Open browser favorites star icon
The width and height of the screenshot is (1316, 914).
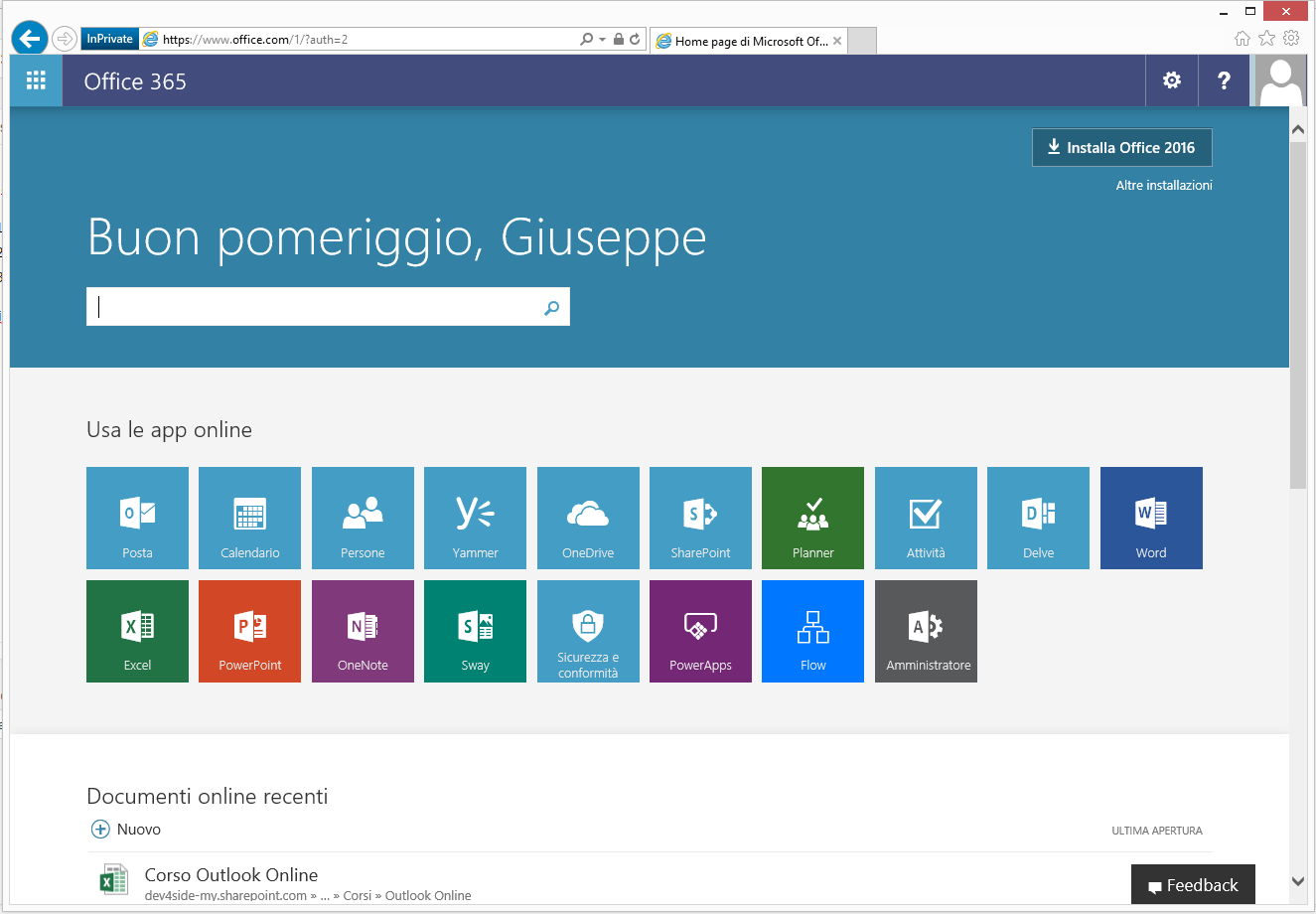point(1266,38)
